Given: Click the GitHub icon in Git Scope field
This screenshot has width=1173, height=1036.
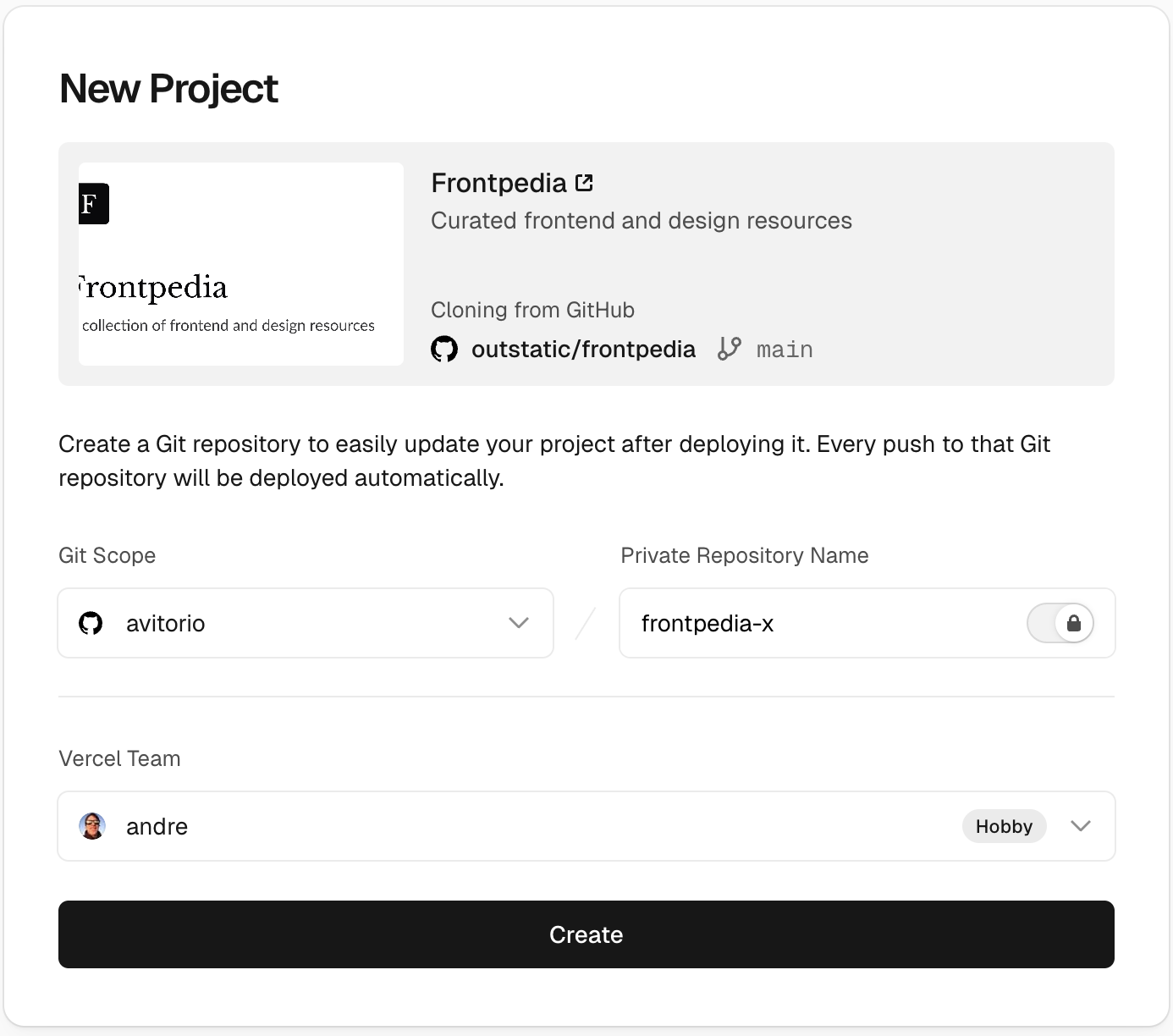Looking at the screenshot, I should (x=91, y=624).
